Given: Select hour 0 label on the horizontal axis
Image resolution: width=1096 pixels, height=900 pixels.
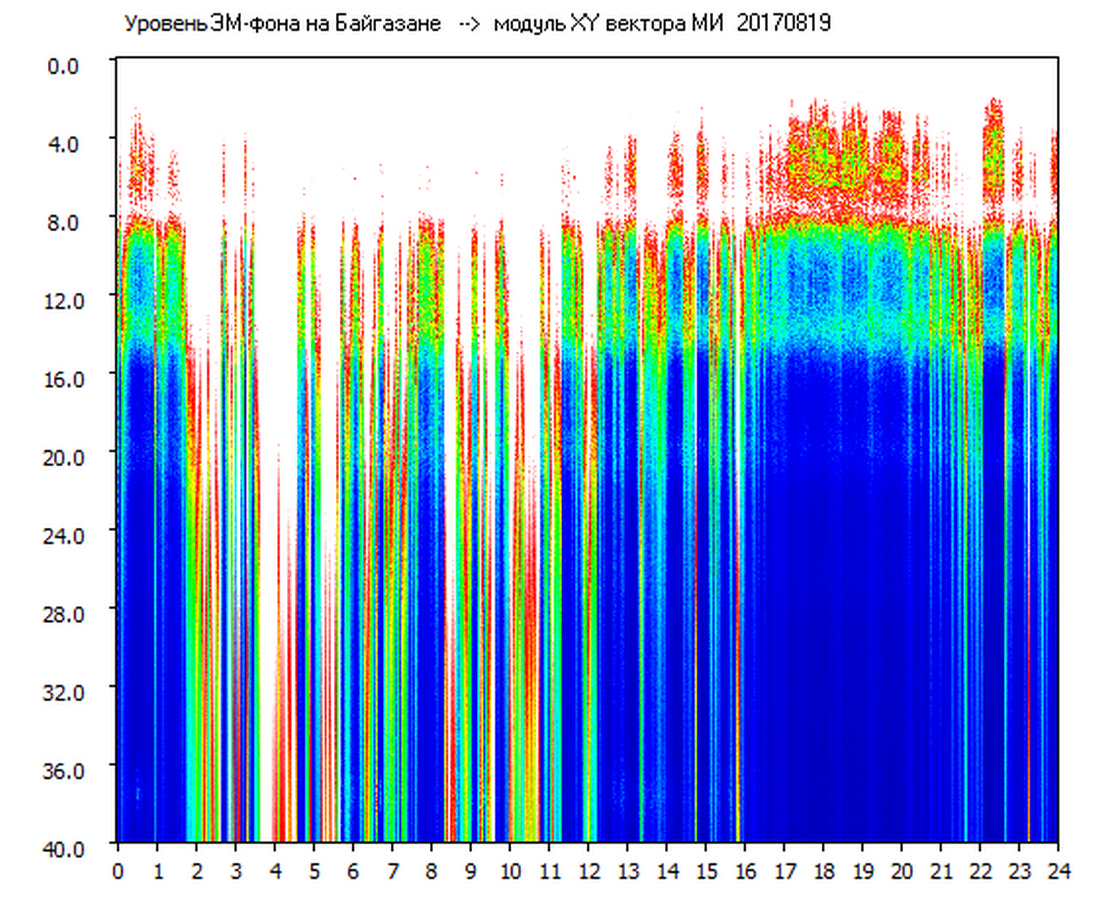Looking at the screenshot, I should [118, 871].
